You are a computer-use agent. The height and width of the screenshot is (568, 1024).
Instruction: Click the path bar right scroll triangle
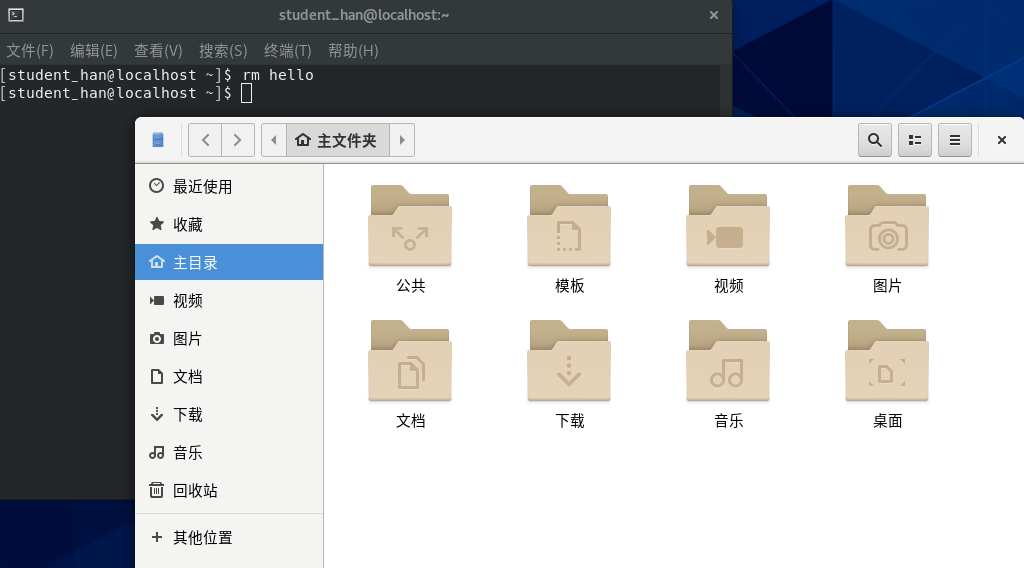[x=402, y=140]
